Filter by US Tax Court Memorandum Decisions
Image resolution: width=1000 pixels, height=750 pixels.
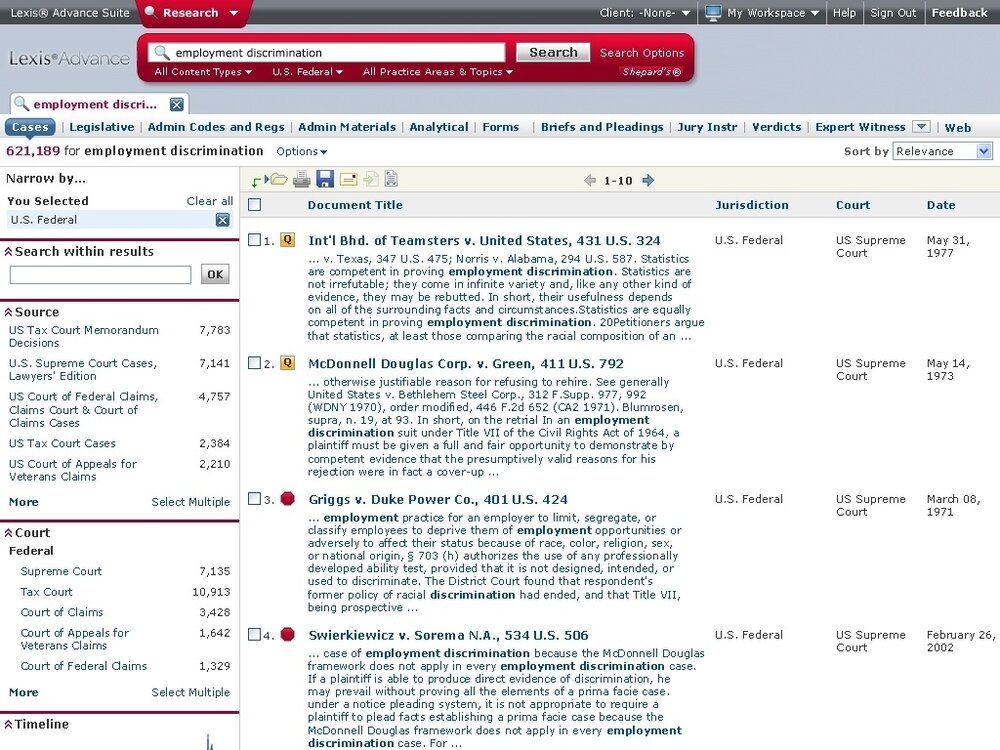click(x=84, y=337)
